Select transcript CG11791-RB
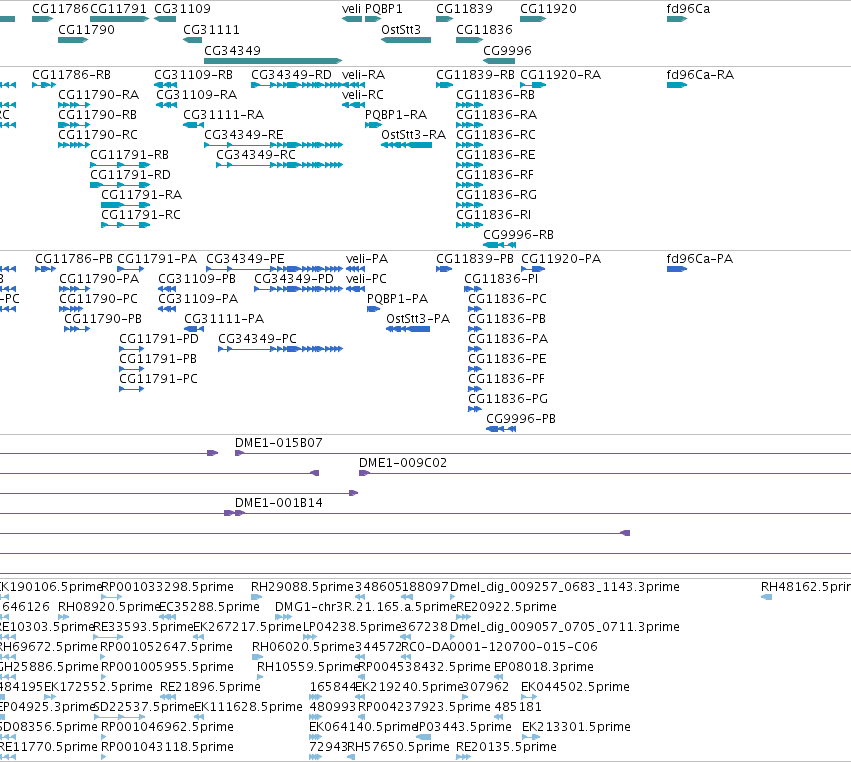Image resolution: width=851 pixels, height=762 pixels. [x=129, y=155]
